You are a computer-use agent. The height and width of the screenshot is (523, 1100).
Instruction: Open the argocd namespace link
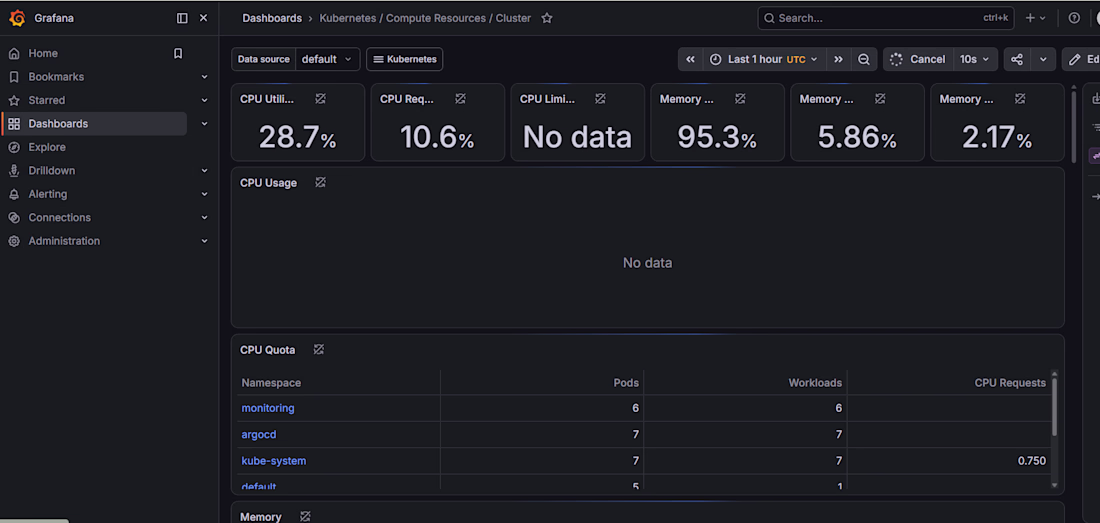click(x=259, y=435)
